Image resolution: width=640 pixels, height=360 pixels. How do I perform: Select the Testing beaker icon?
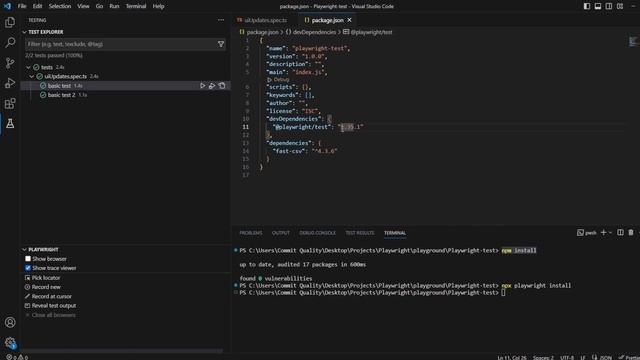pos(10,123)
